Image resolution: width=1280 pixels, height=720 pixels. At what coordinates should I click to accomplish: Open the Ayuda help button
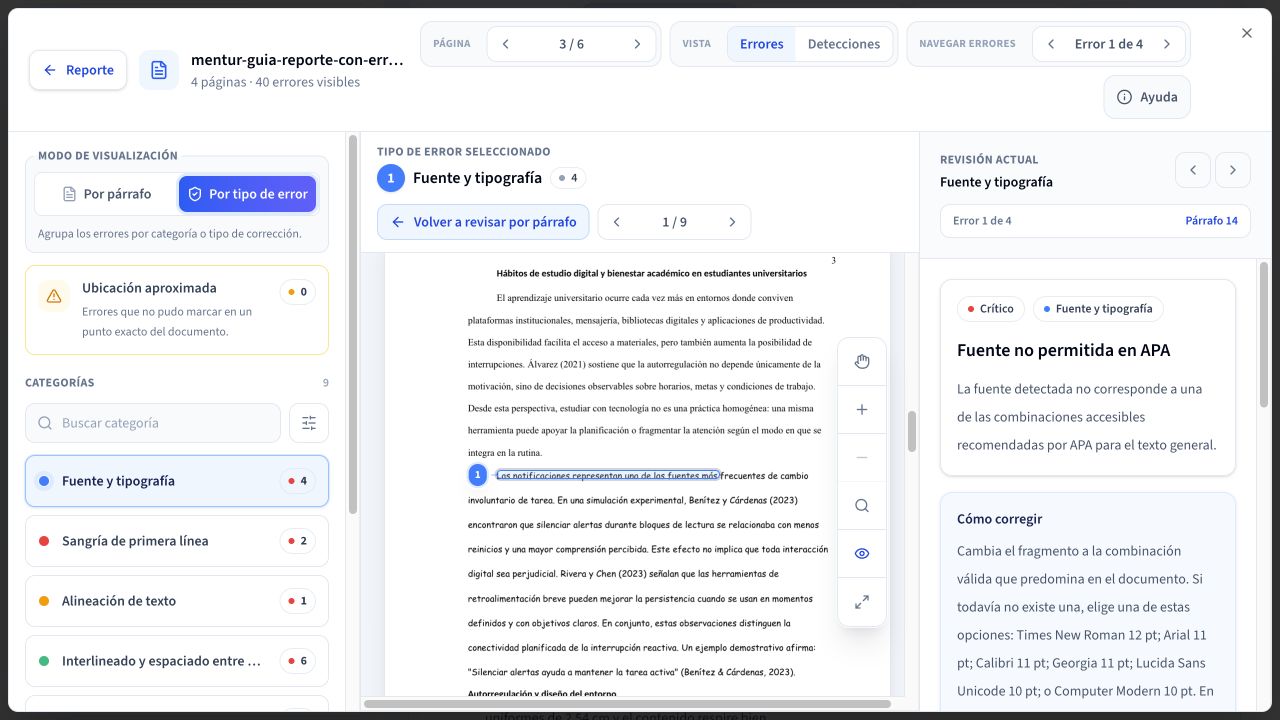point(1147,97)
